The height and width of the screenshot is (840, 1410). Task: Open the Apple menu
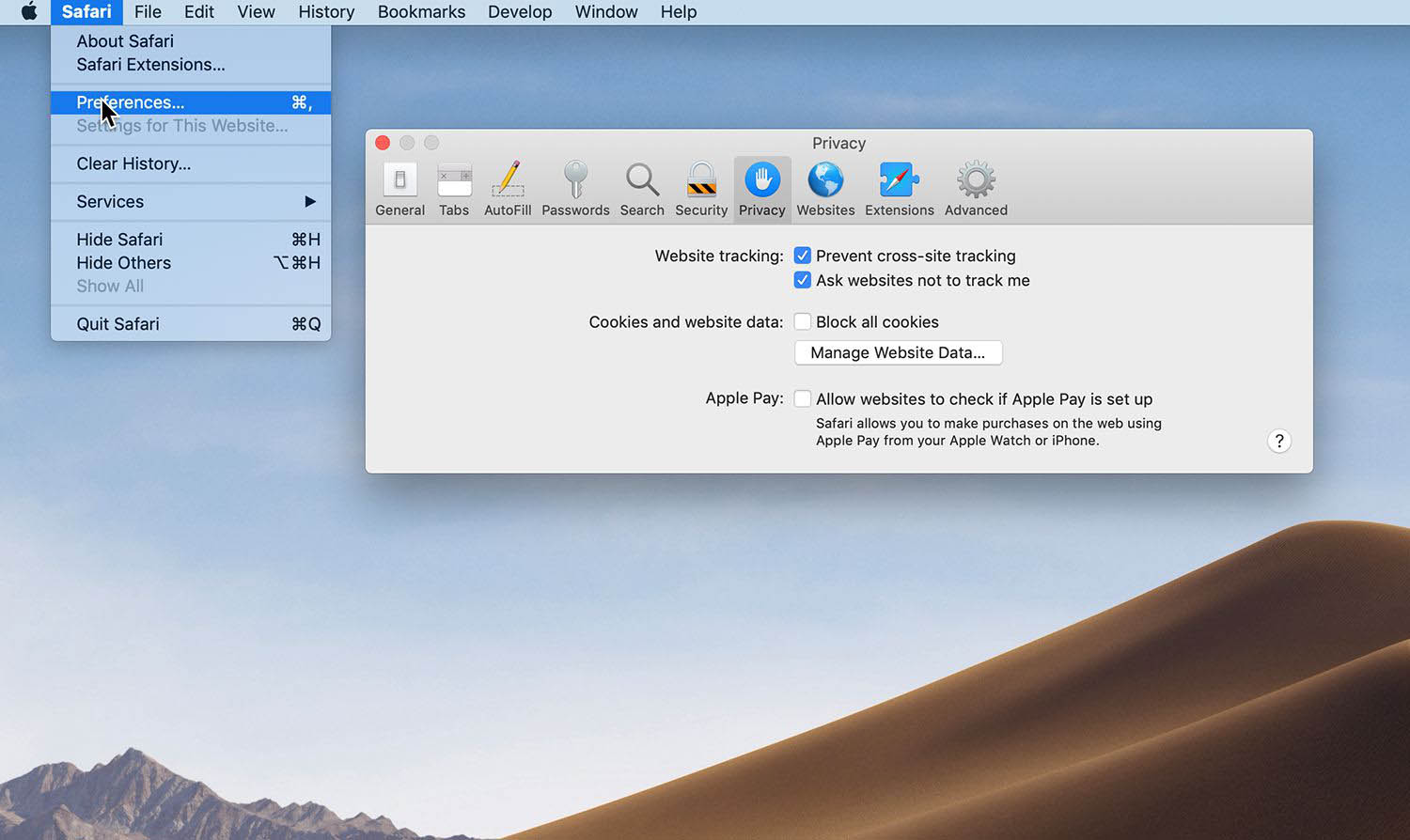(x=29, y=11)
